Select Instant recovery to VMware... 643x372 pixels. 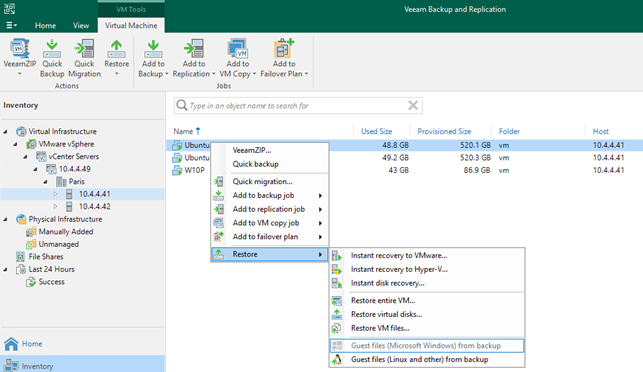[x=427, y=256]
